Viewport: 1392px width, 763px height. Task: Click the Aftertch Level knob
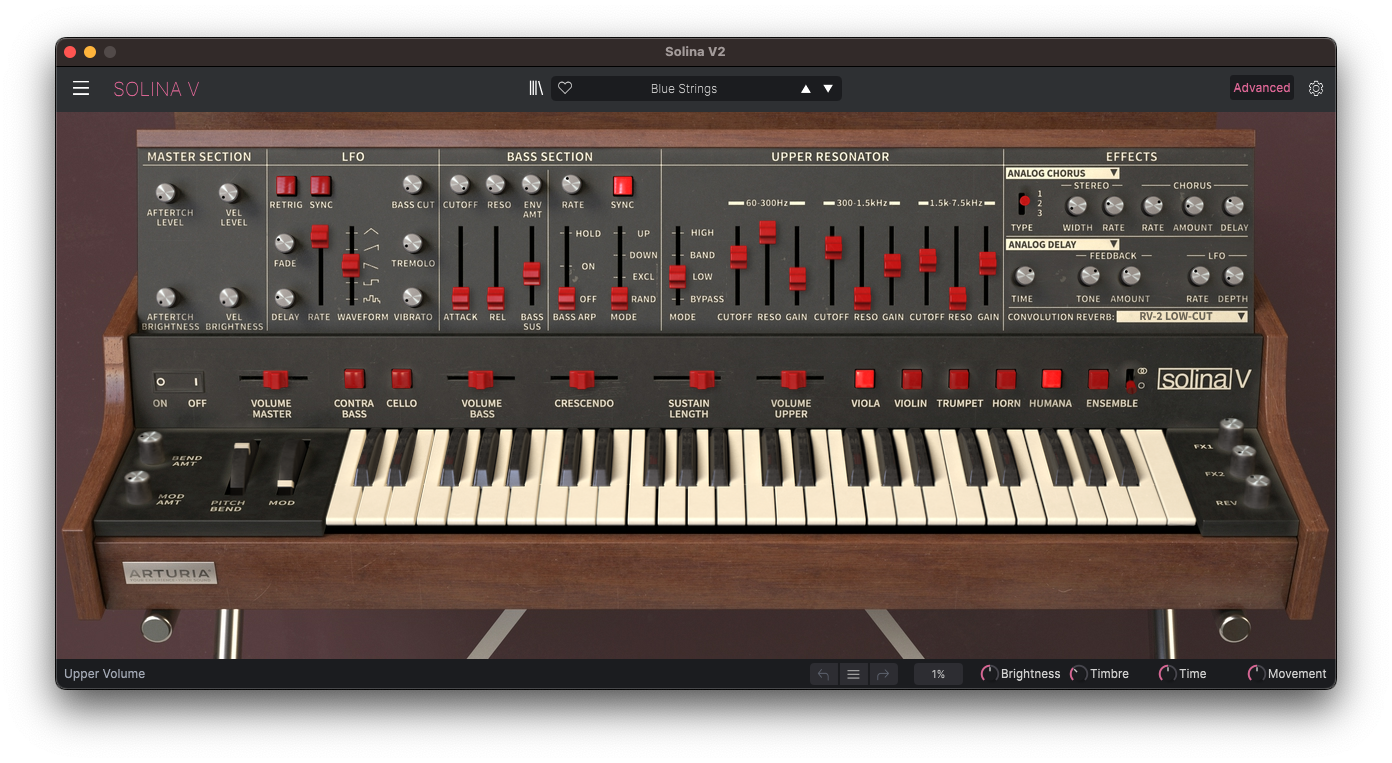coord(166,193)
